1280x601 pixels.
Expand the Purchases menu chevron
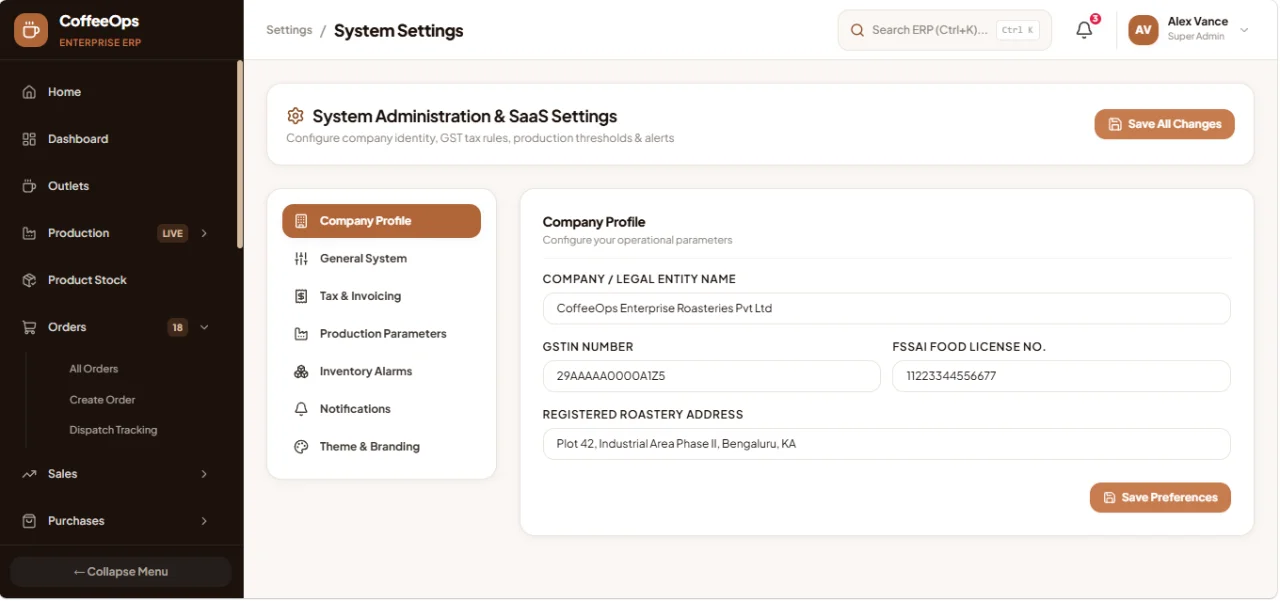(x=204, y=521)
